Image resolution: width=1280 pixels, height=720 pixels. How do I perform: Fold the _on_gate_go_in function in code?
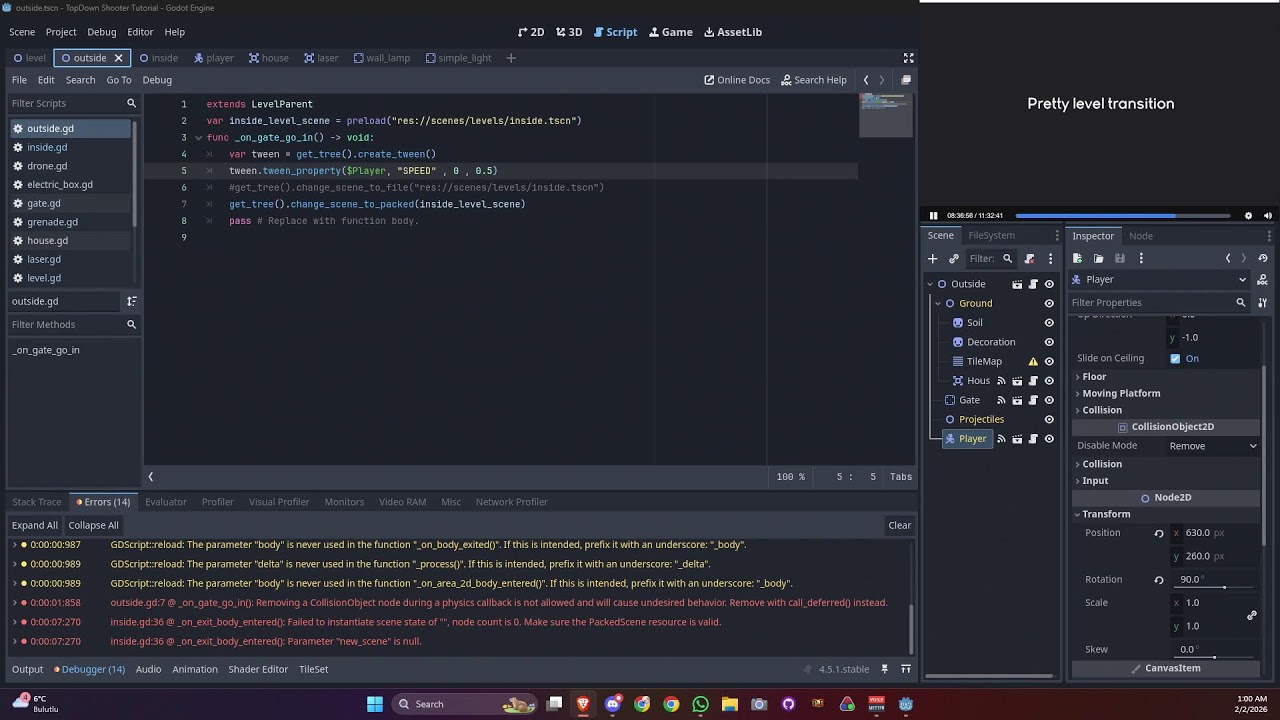[198, 138]
